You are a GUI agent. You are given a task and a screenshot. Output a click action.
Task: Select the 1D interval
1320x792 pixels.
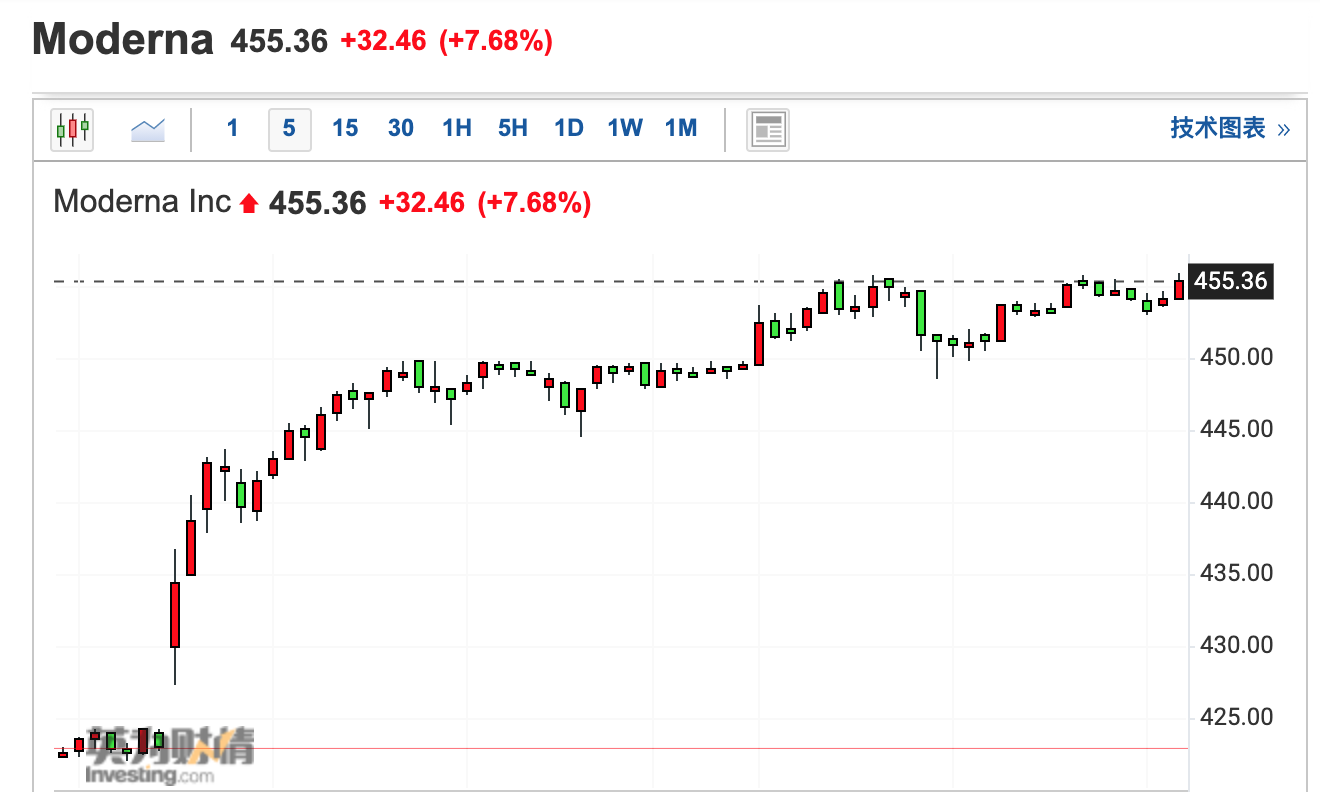coord(569,128)
